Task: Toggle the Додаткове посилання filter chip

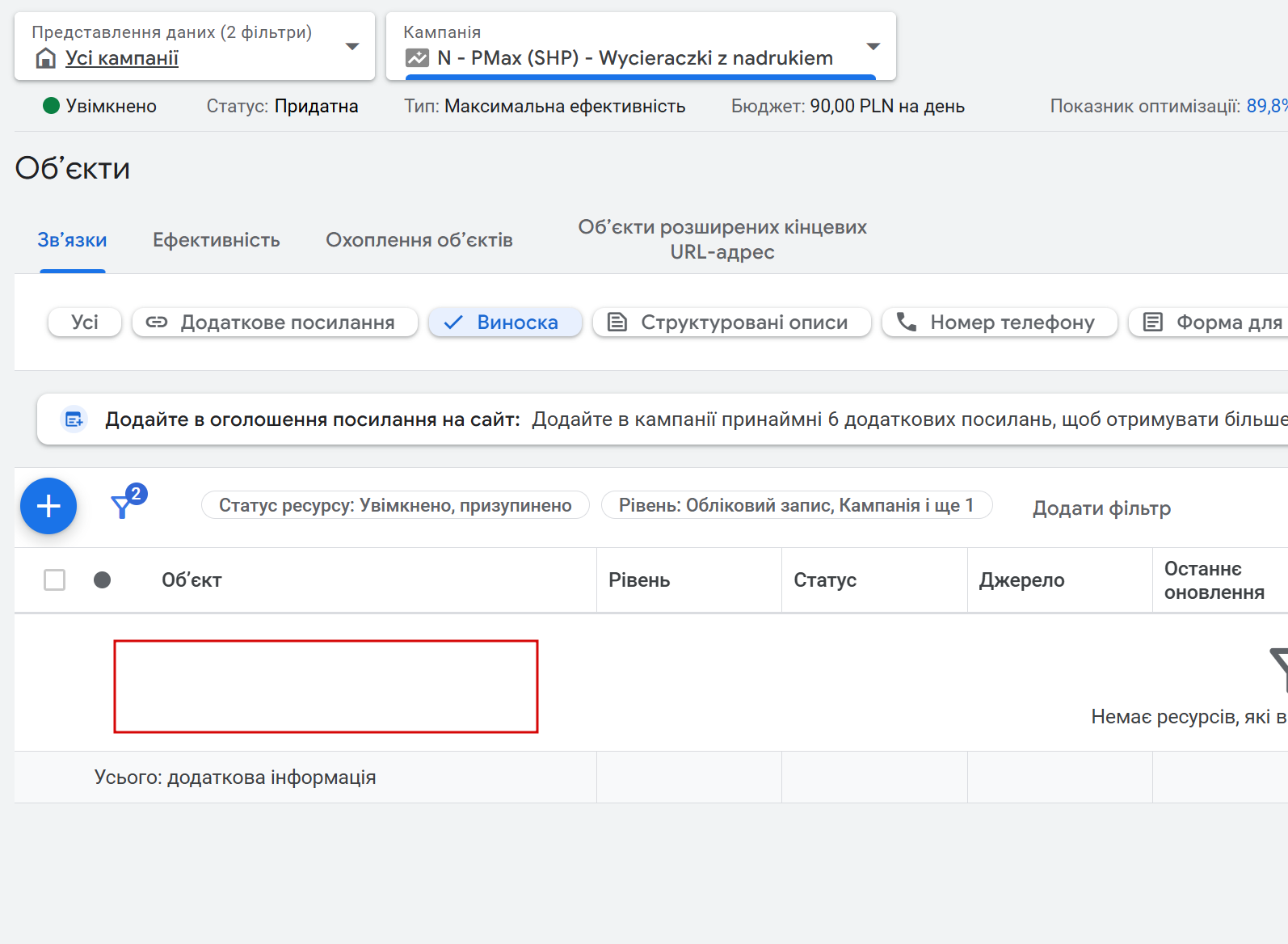Action: pyautogui.click(x=275, y=322)
